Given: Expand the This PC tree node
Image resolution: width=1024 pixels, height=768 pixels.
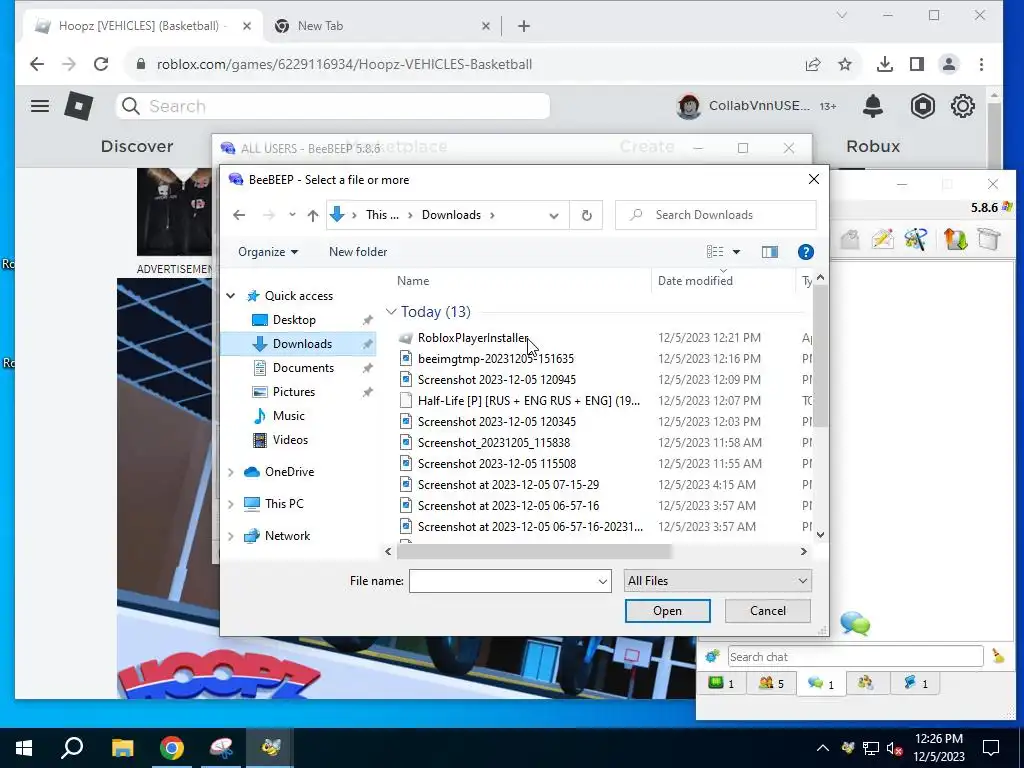Looking at the screenshot, I should click(231, 504).
